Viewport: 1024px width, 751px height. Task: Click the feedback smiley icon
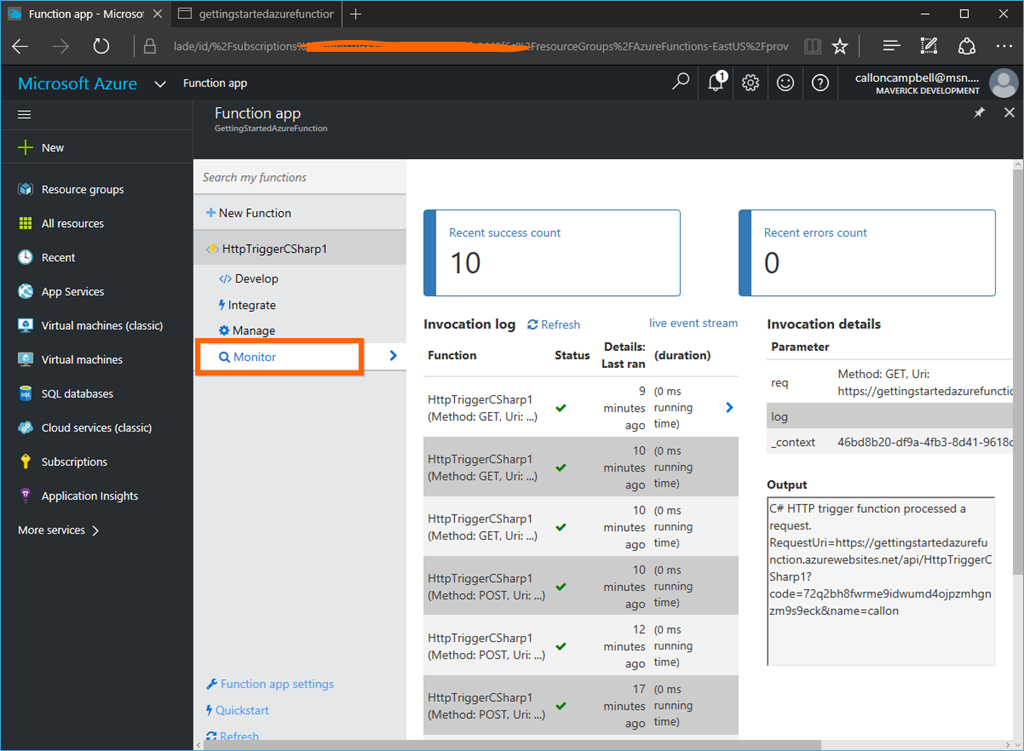(786, 83)
